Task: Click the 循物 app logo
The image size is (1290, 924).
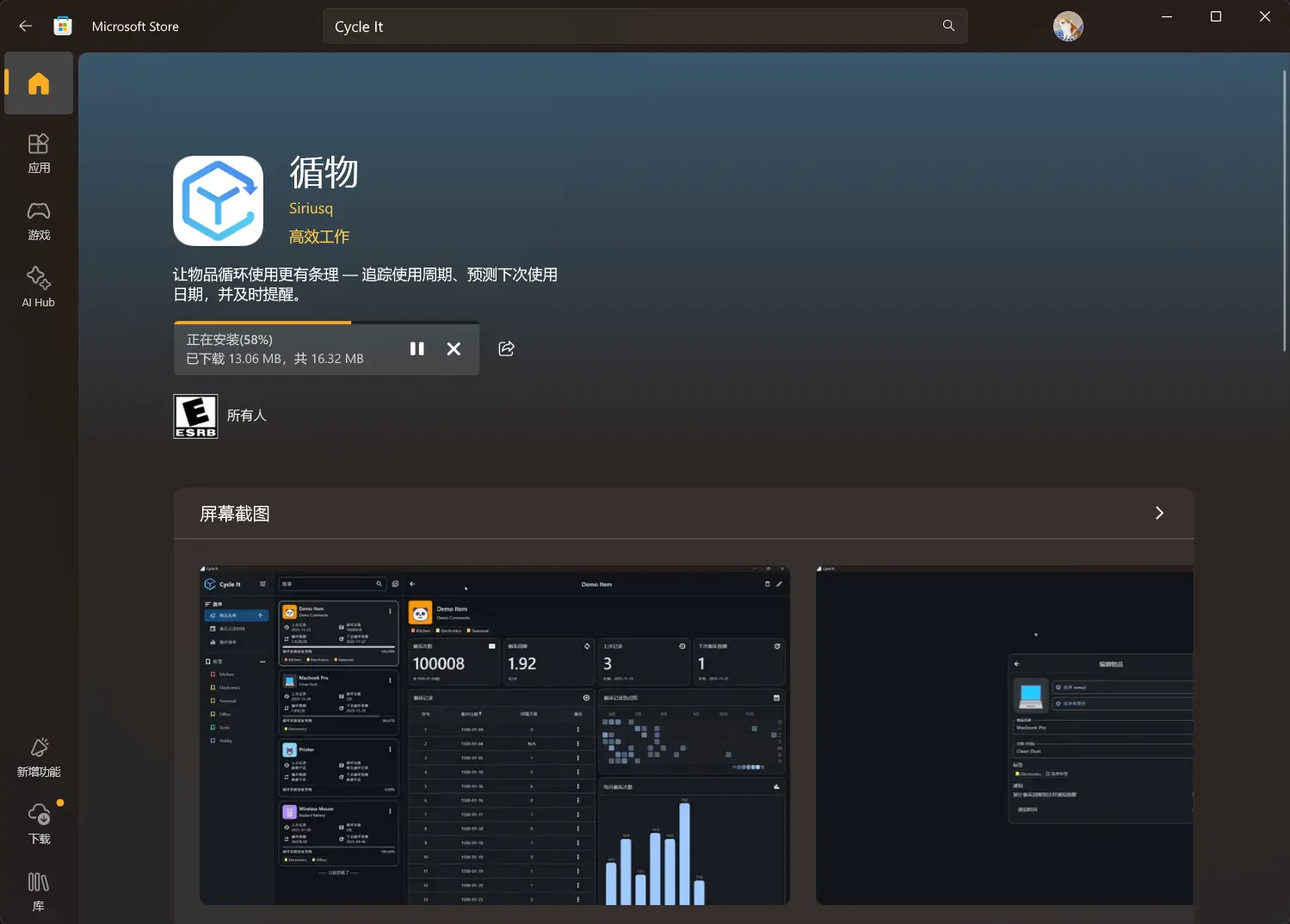Action: pos(219,200)
